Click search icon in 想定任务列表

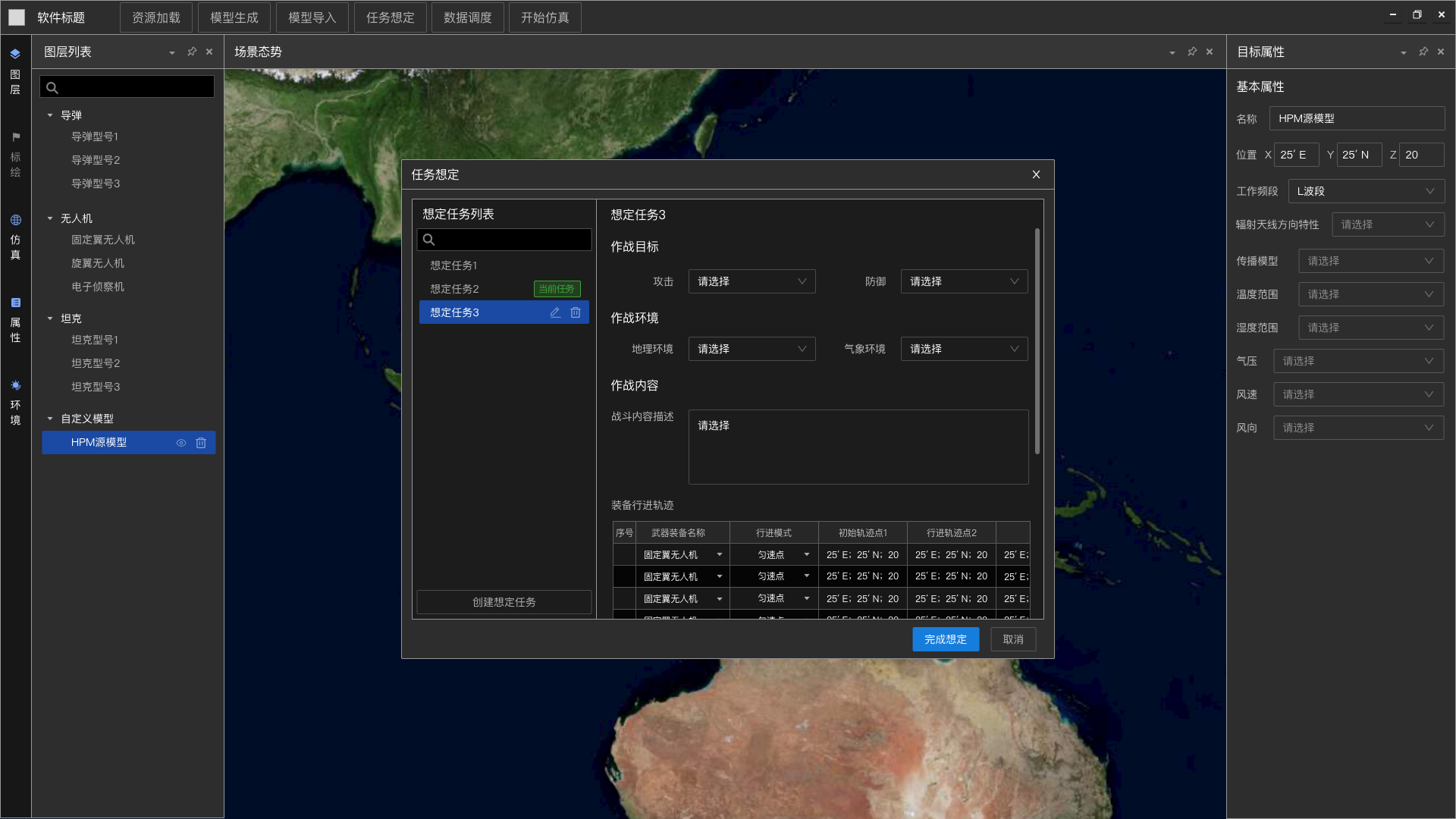pyautogui.click(x=428, y=240)
